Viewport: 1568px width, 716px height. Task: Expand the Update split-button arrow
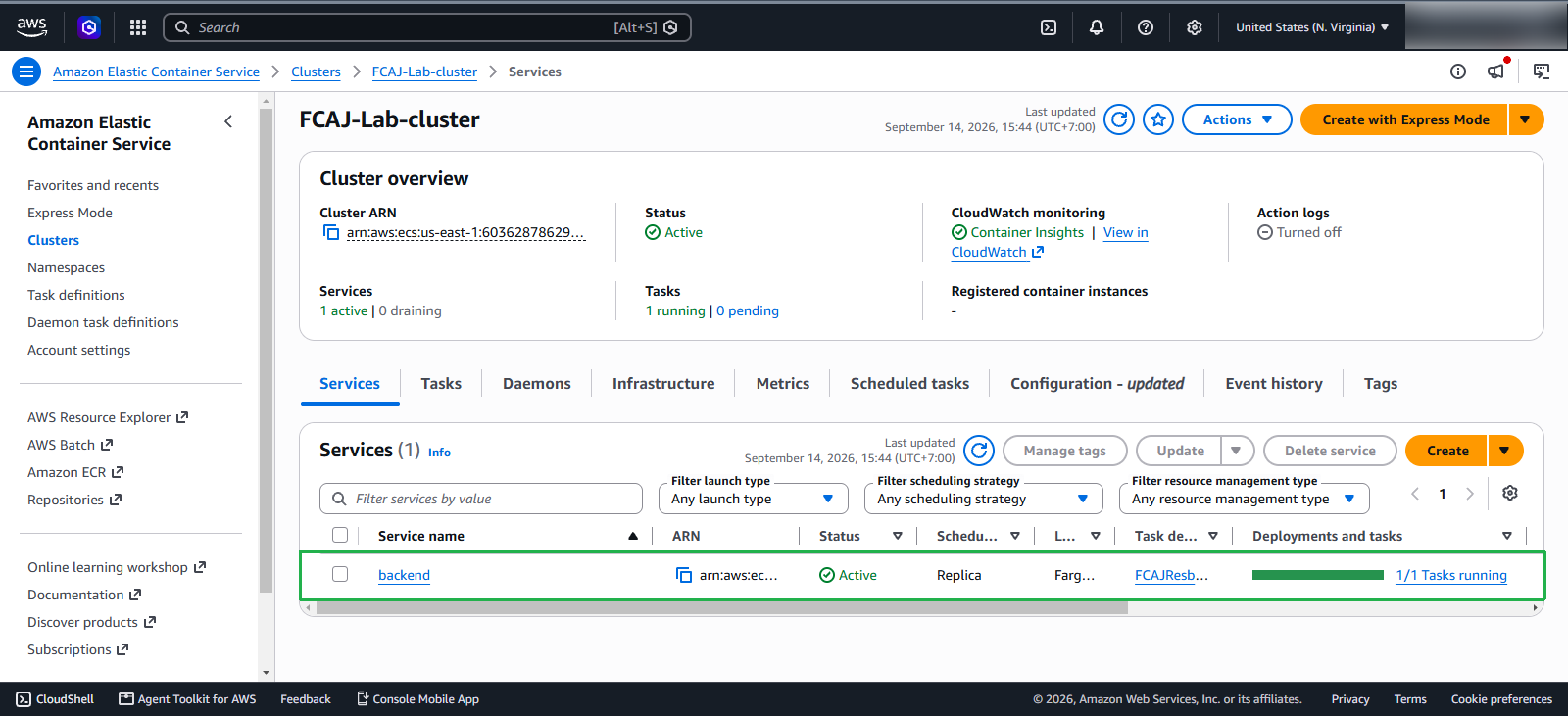pyautogui.click(x=1237, y=451)
